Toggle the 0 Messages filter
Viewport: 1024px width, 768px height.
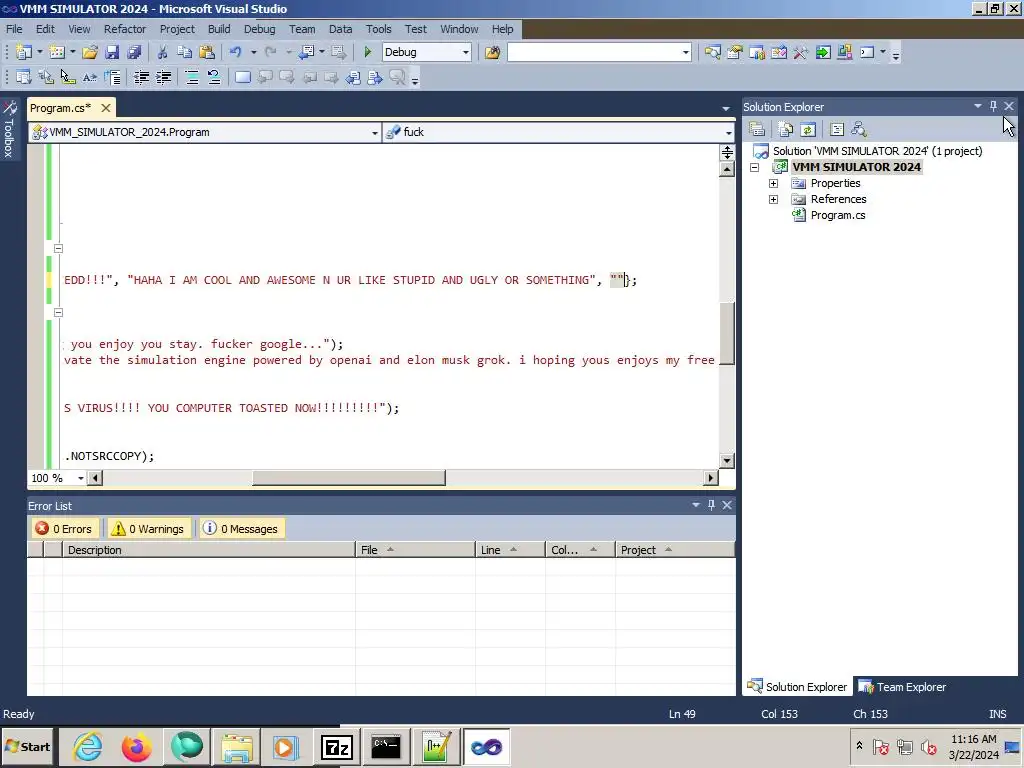click(x=241, y=529)
